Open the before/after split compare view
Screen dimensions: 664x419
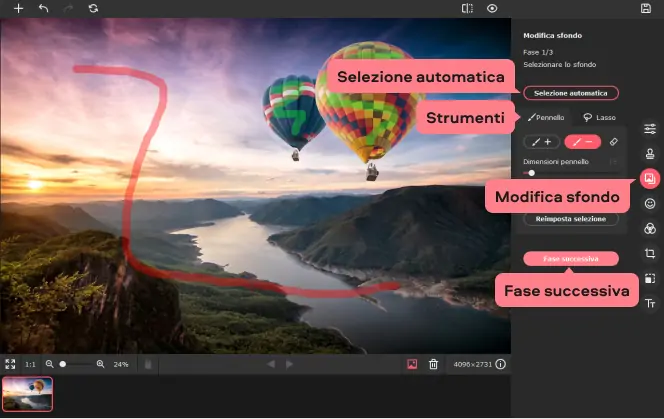point(467,8)
